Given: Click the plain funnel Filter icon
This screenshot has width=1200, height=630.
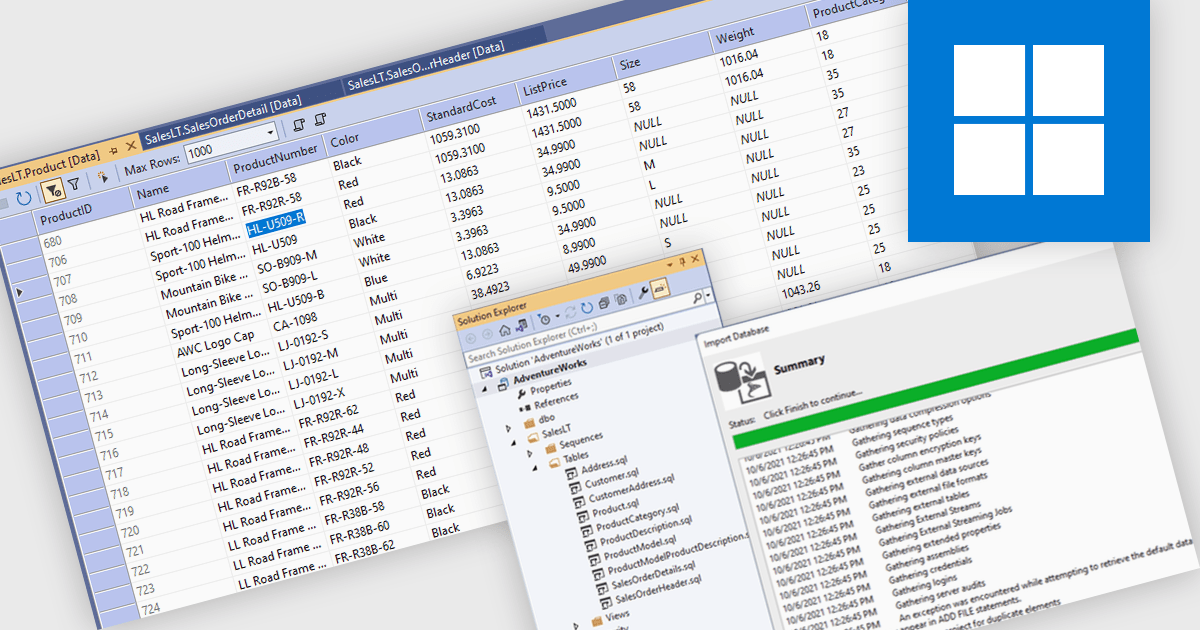Looking at the screenshot, I should point(74,184).
